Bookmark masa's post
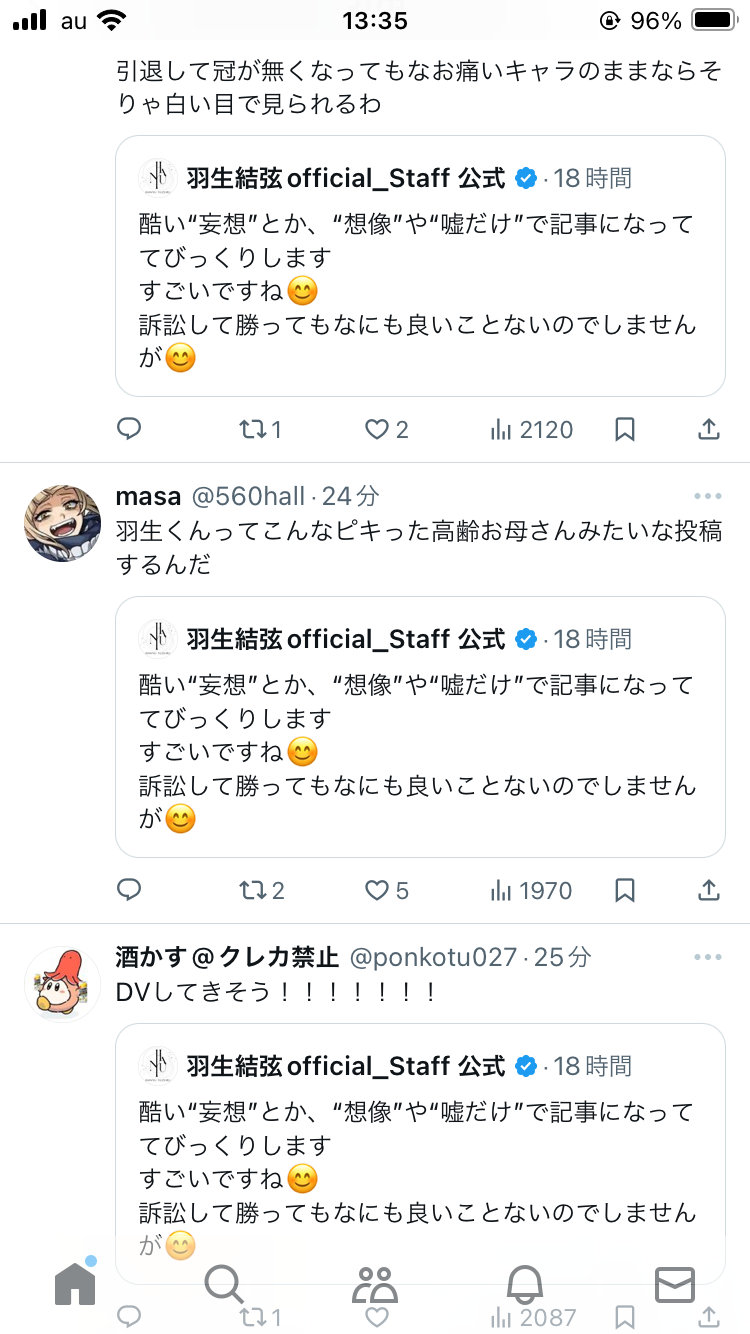The image size is (750, 1334). 625,890
